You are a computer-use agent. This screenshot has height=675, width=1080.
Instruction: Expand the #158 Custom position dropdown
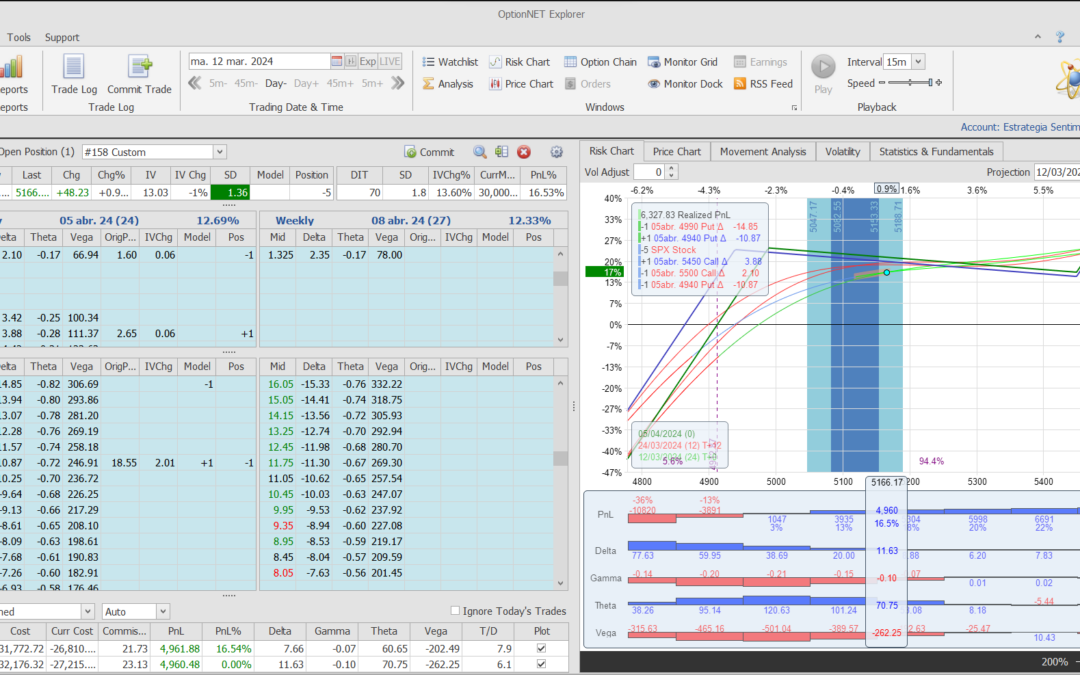(219, 152)
